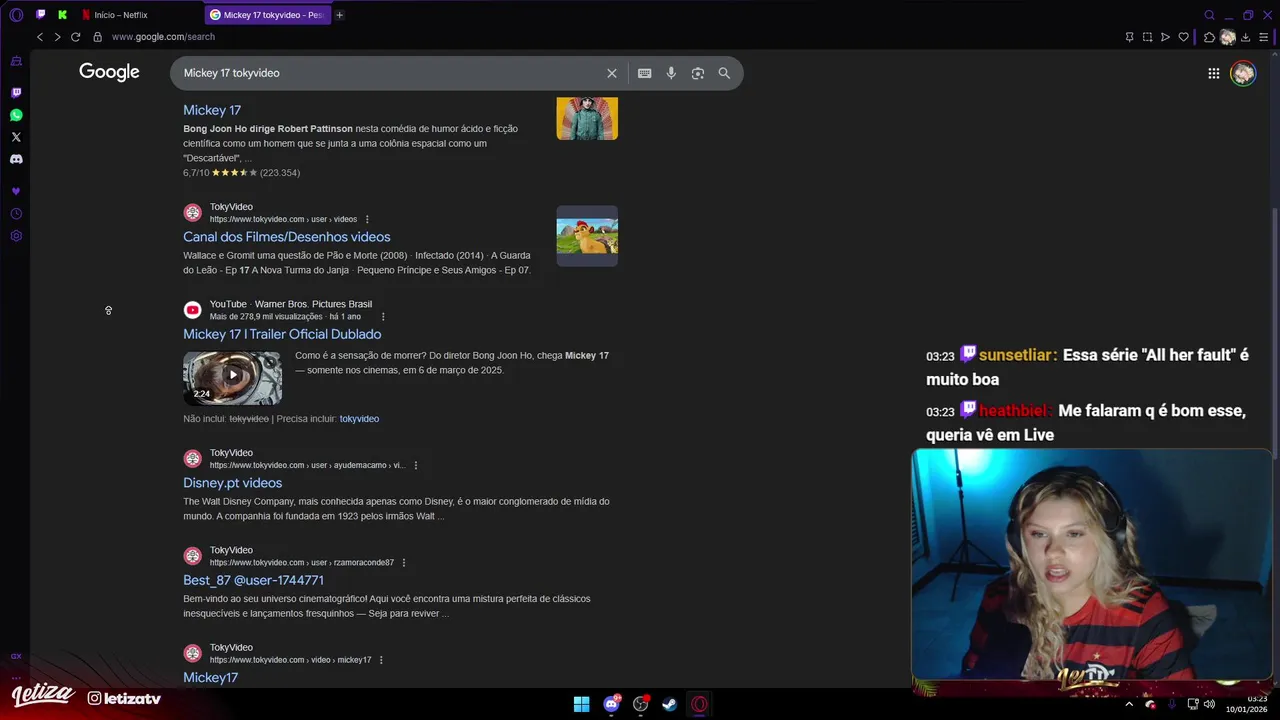The image size is (1280, 720).
Task: Open the Google apps grid
Action: point(1213,73)
